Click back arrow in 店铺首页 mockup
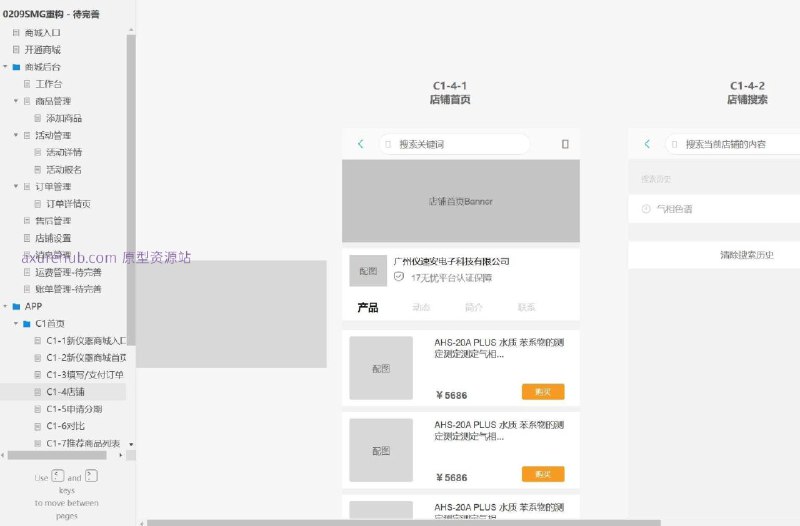The width and height of the screenshot is (800, 526). coord(361,144)
